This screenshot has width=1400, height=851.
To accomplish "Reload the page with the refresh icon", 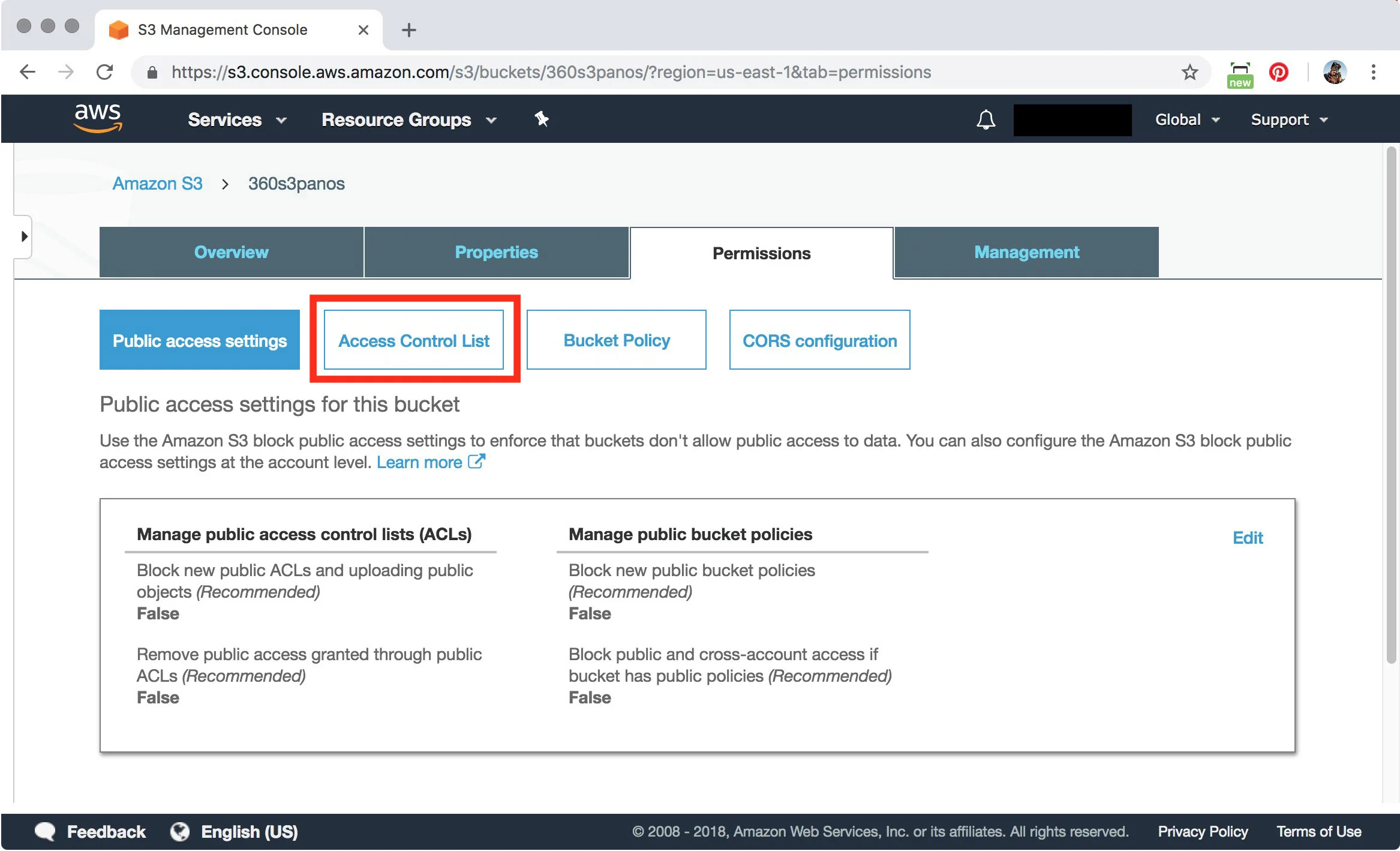I will click(x=105, y=72).
